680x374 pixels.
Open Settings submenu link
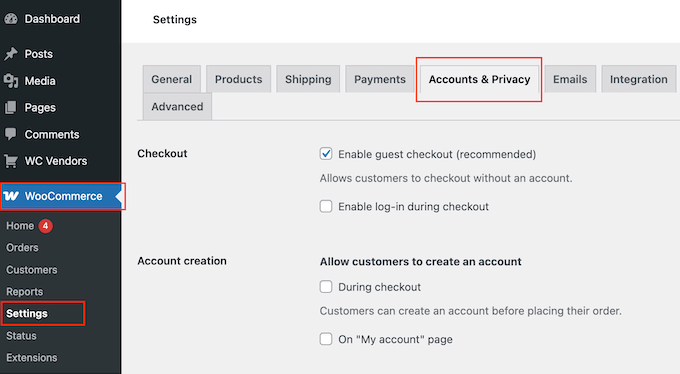click(x=27, y=313)
